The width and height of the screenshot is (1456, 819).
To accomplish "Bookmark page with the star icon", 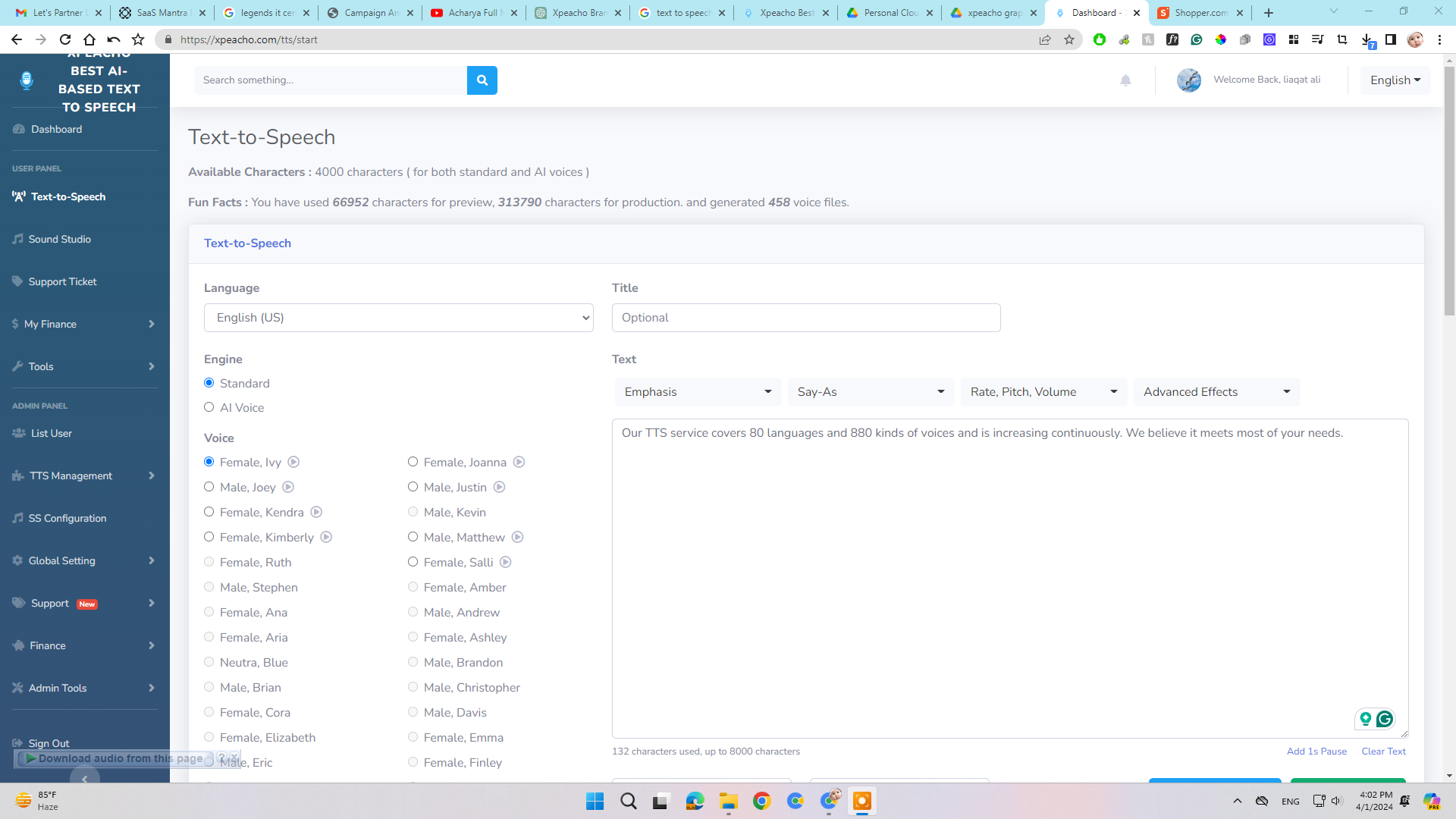I will coord(1069,39).
